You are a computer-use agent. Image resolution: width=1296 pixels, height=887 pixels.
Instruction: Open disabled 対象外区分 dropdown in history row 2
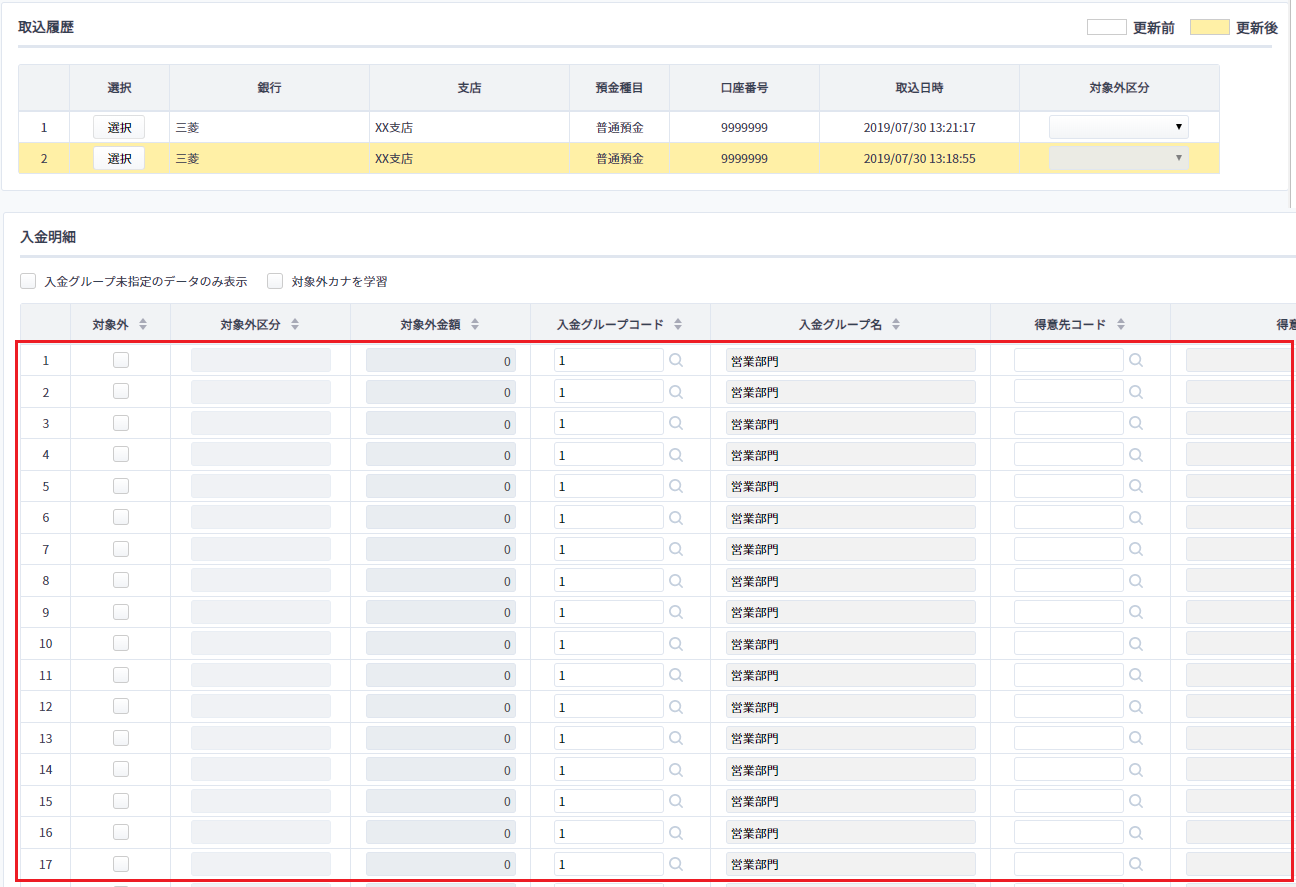coord(1119,158)
